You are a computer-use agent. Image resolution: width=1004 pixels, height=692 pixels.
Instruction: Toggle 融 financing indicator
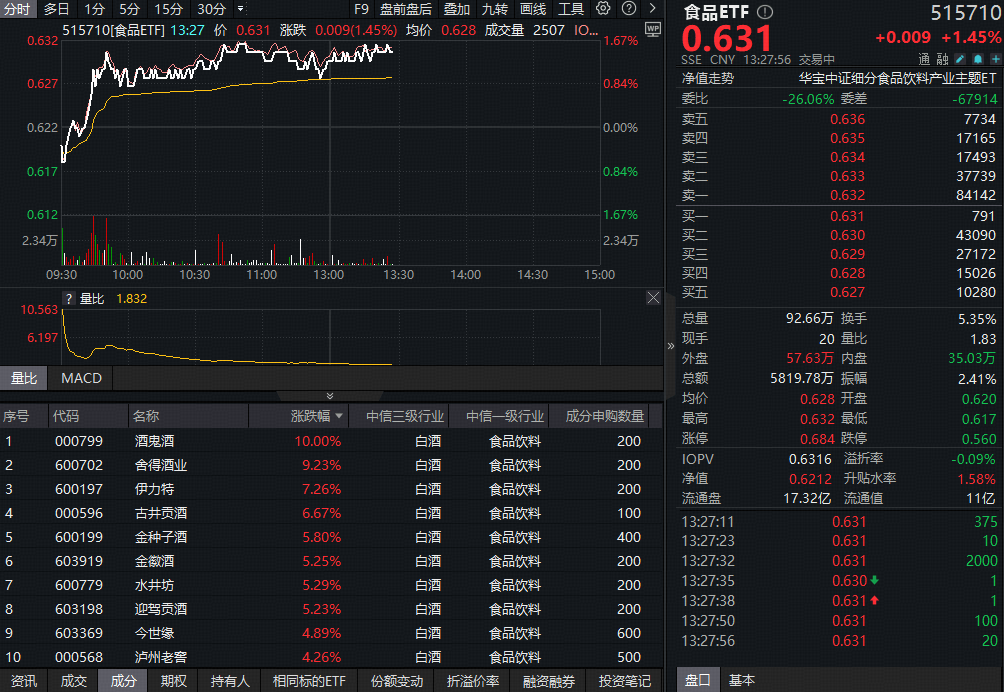[x=943, y=59]
